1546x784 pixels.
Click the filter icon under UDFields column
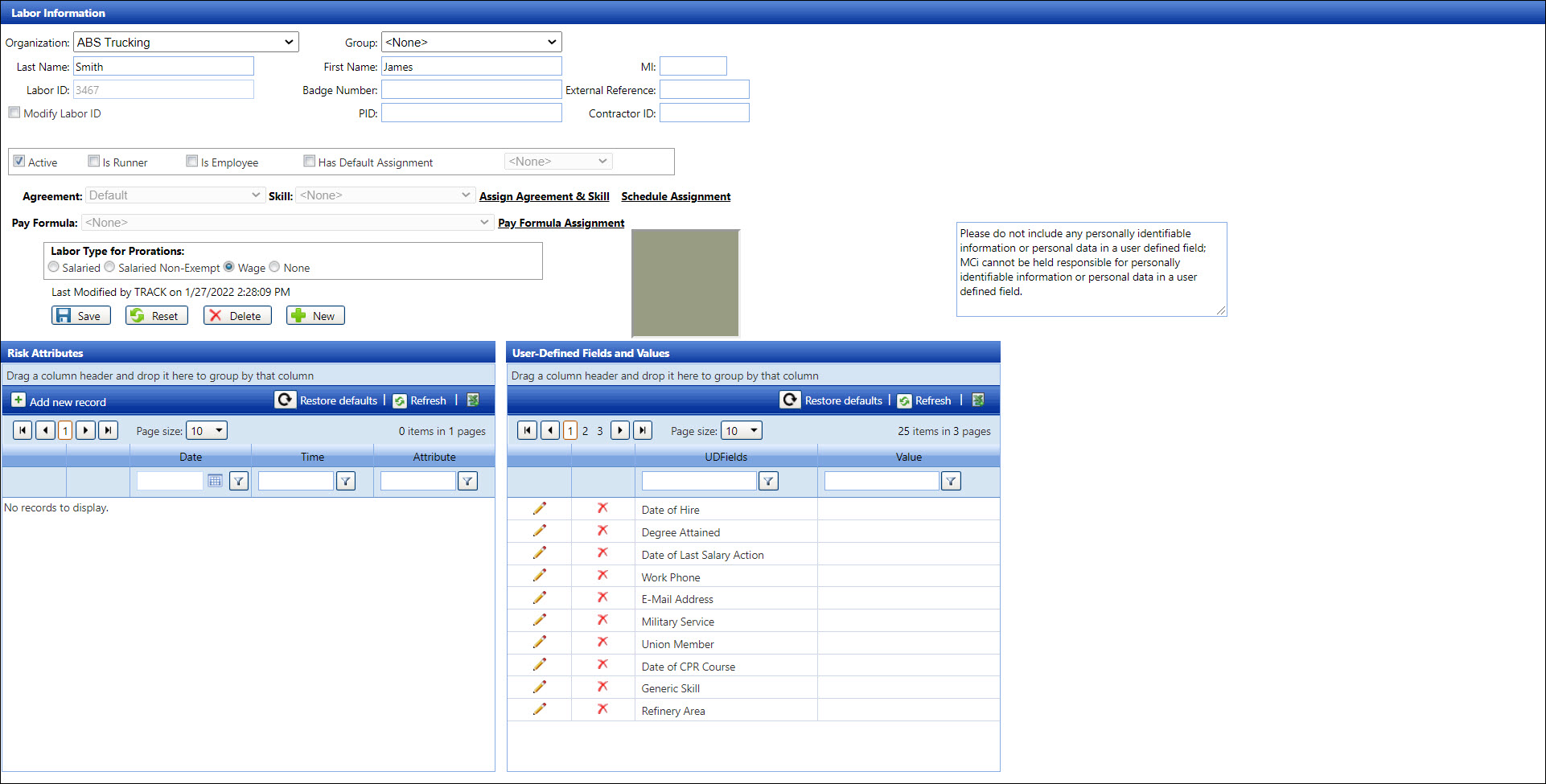[x=768, y=481]
